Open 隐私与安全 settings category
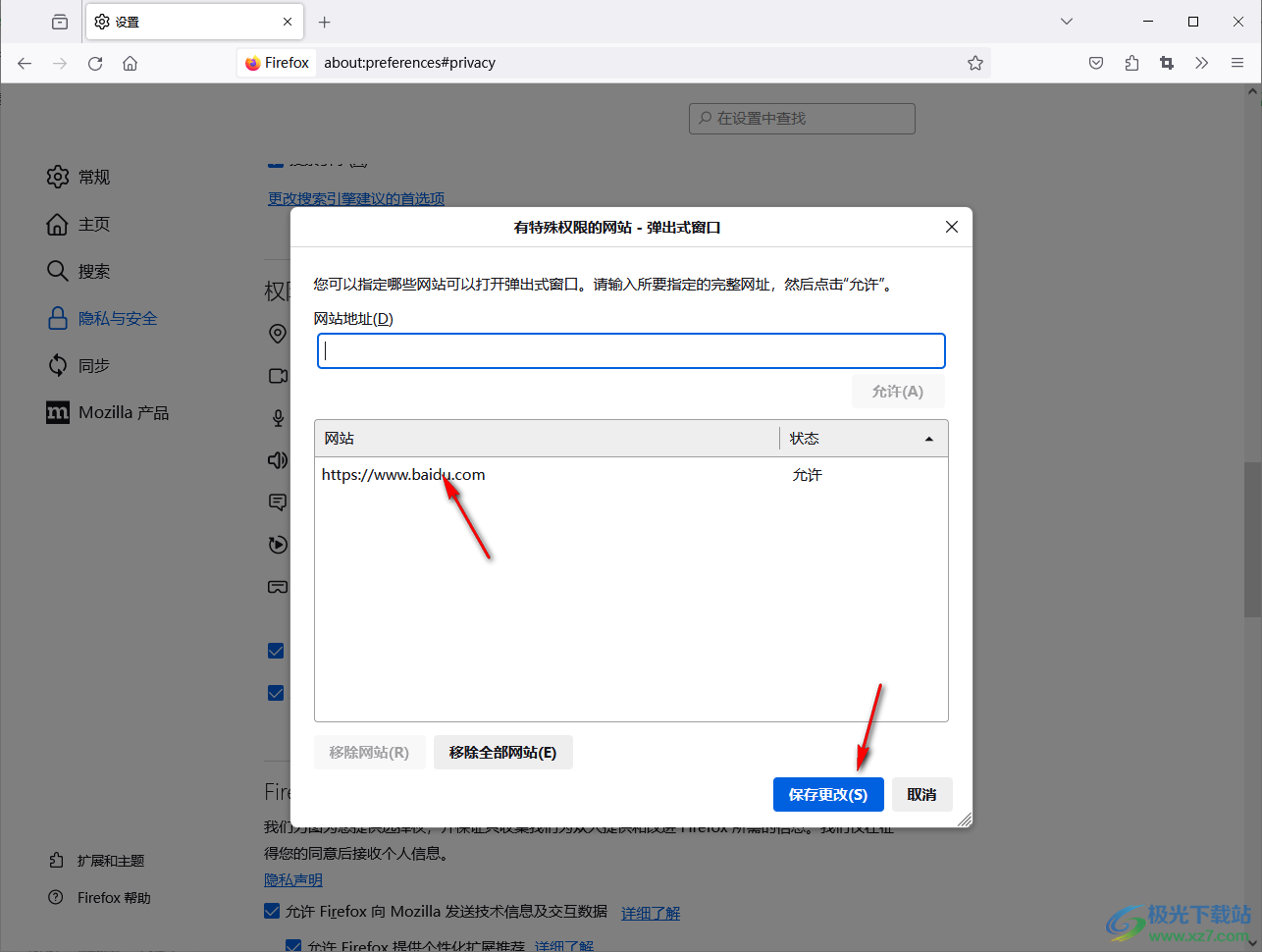 pyautogui.click(x=102, y=318)
